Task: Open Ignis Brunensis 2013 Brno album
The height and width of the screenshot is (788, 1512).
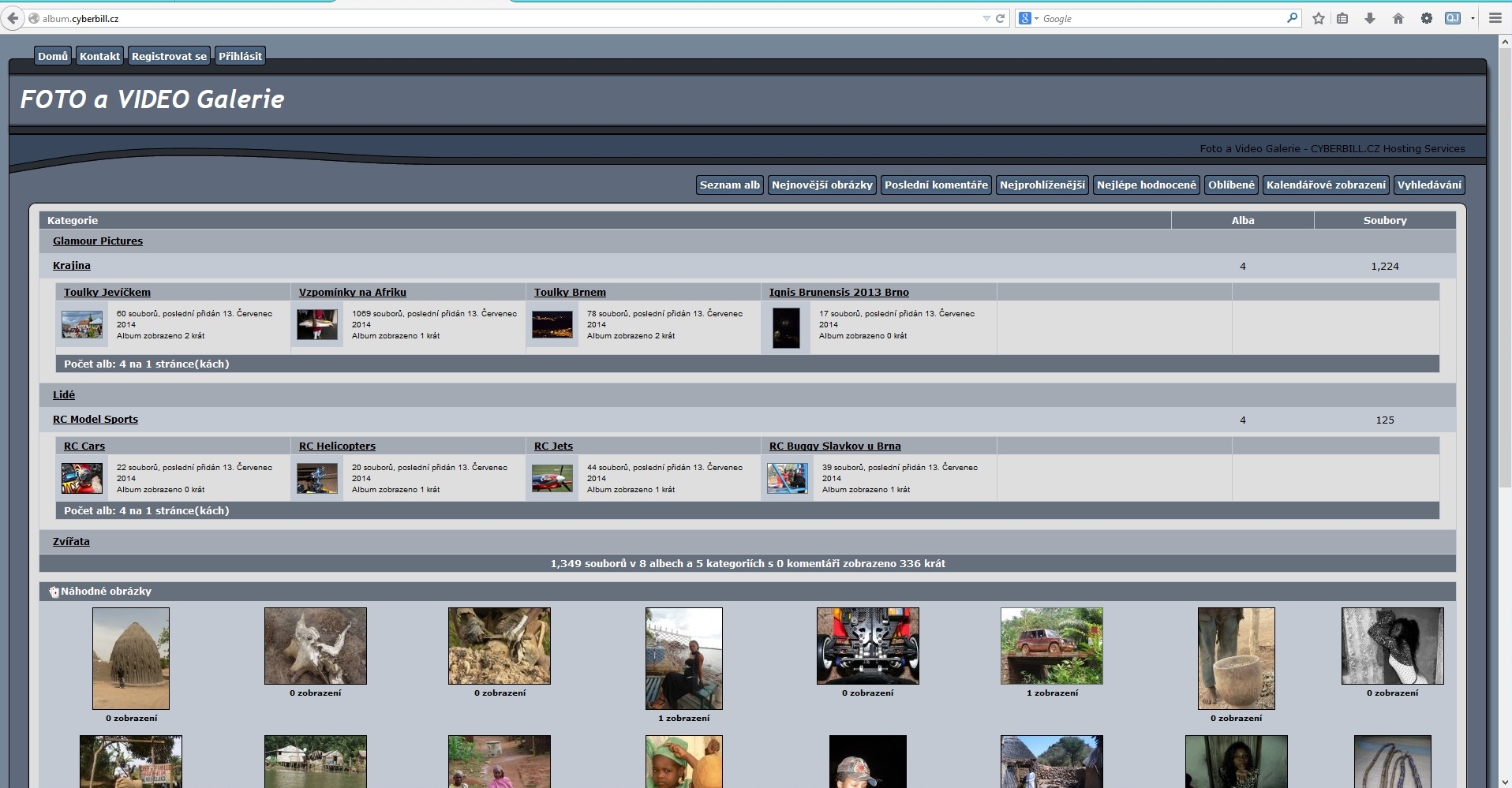Action: pos(839,292)
